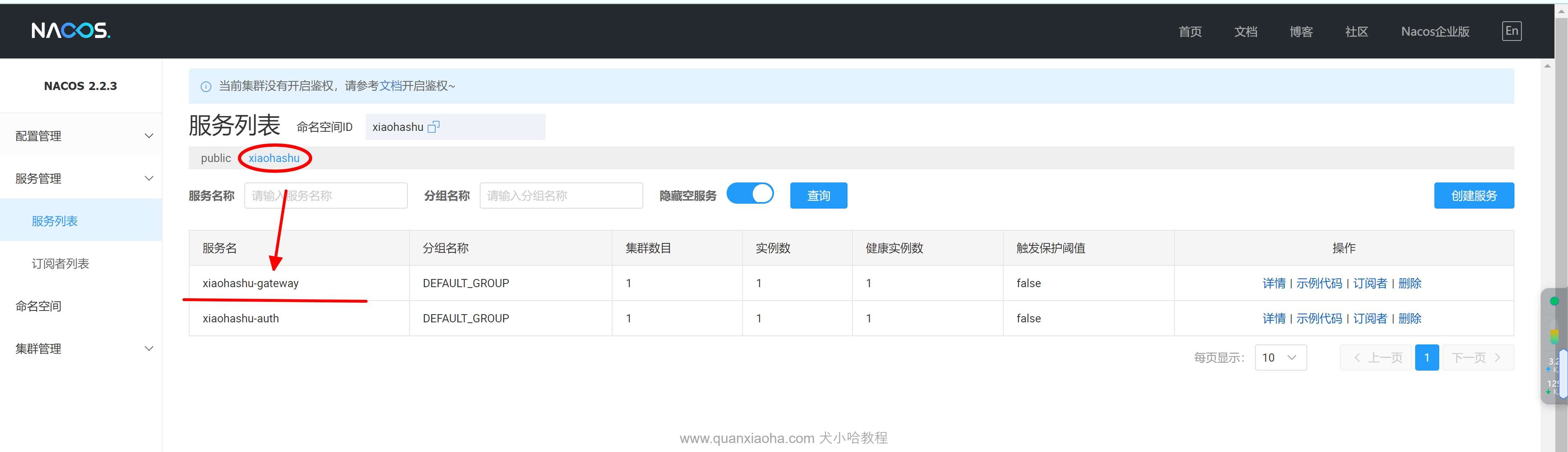Toggle the hide-empty-services switch (隐藏空服务)

pyautogui.click(x=750, y=194)
